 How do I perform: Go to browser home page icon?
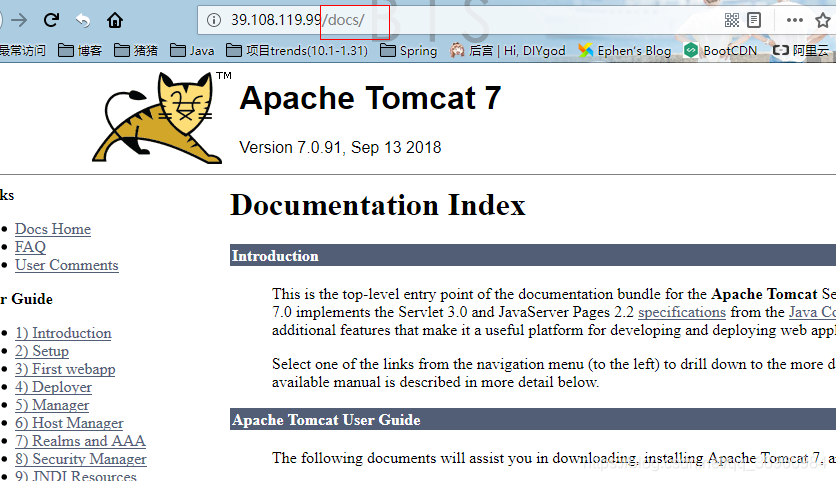point(115,20)
